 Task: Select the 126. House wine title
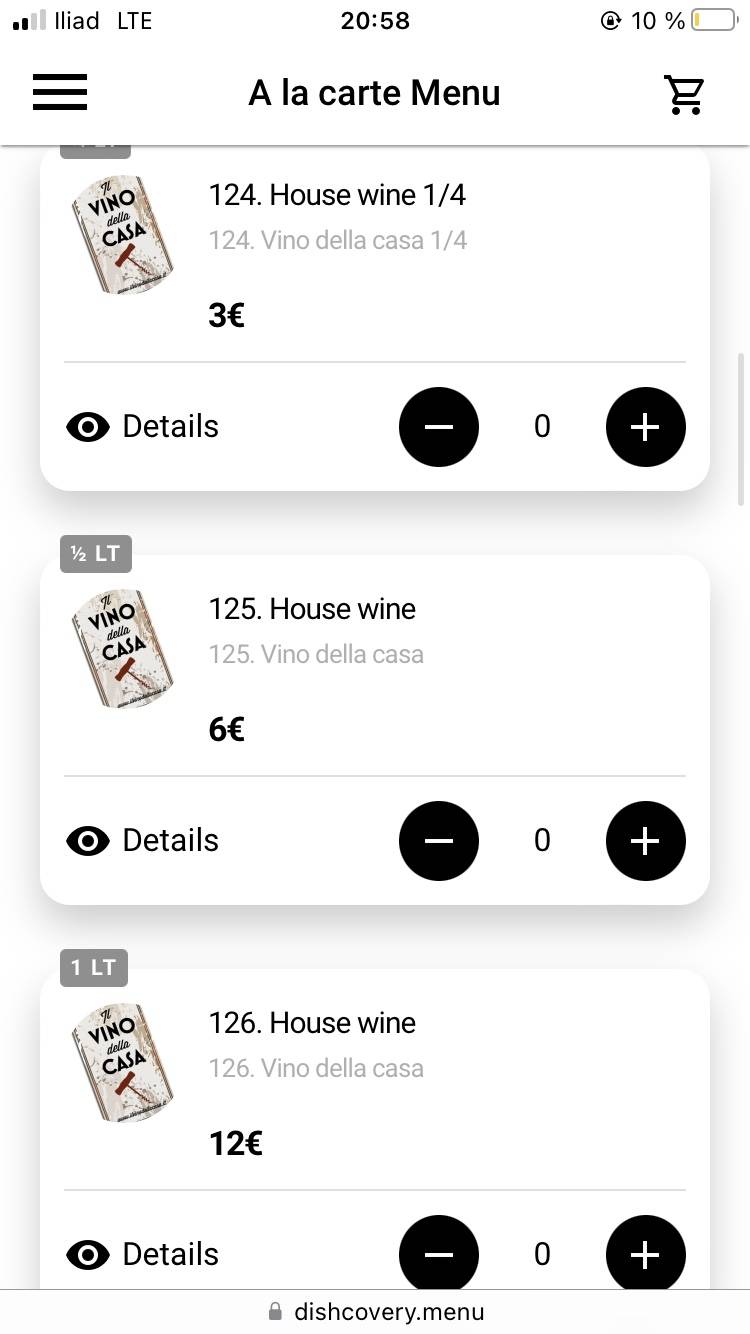pos(312,1023)
